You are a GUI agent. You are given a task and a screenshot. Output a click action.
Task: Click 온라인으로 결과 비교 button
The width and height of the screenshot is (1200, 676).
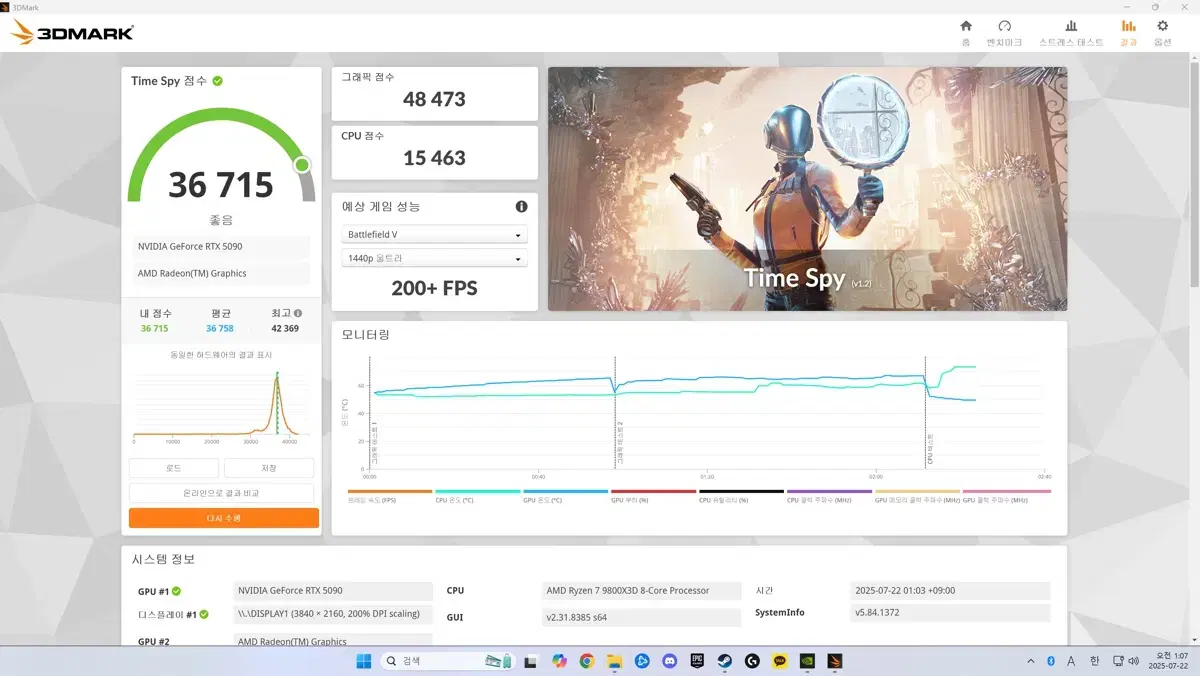[x=221, y=493]
